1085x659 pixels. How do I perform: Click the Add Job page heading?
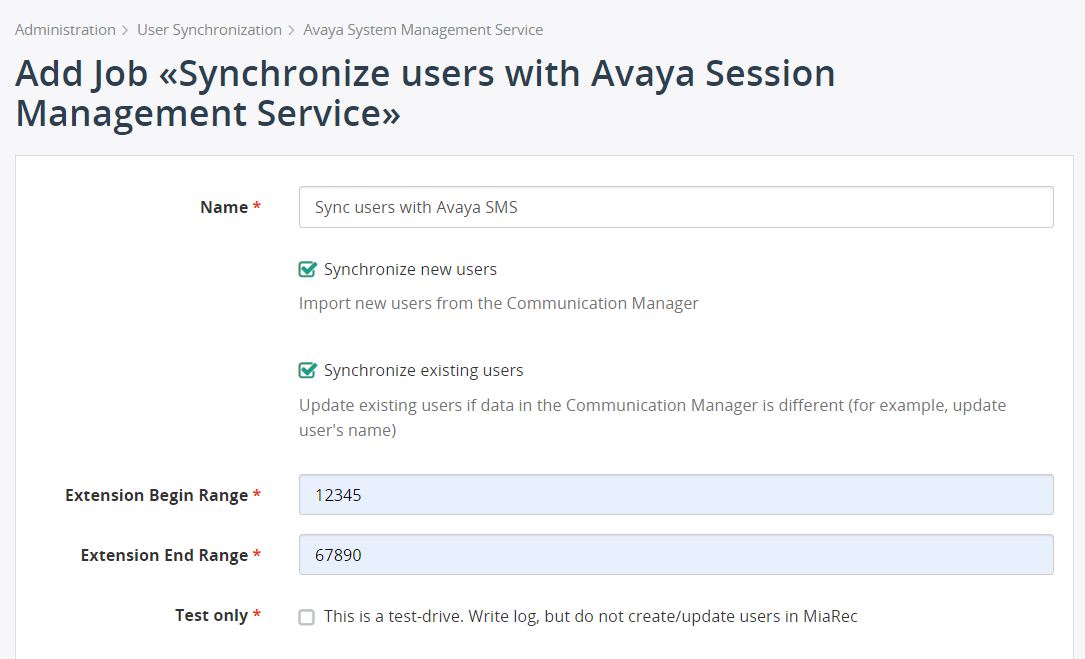[x=425, y=93]
